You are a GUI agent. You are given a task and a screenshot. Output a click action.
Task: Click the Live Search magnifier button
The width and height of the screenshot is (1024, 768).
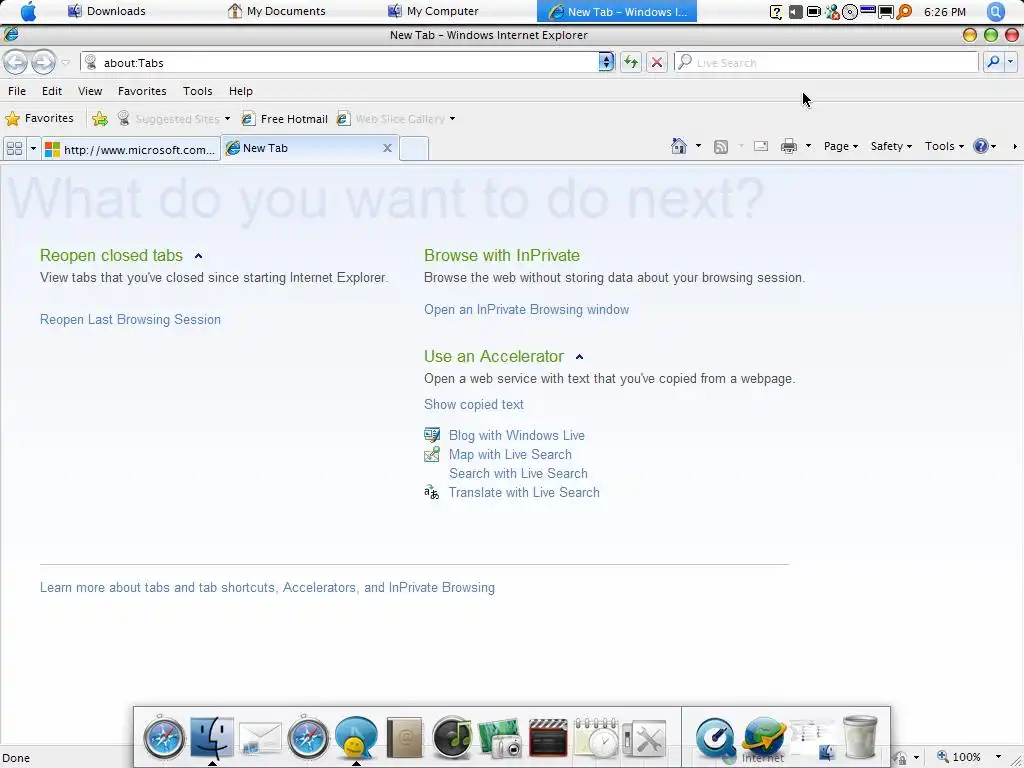pos(993,62)
